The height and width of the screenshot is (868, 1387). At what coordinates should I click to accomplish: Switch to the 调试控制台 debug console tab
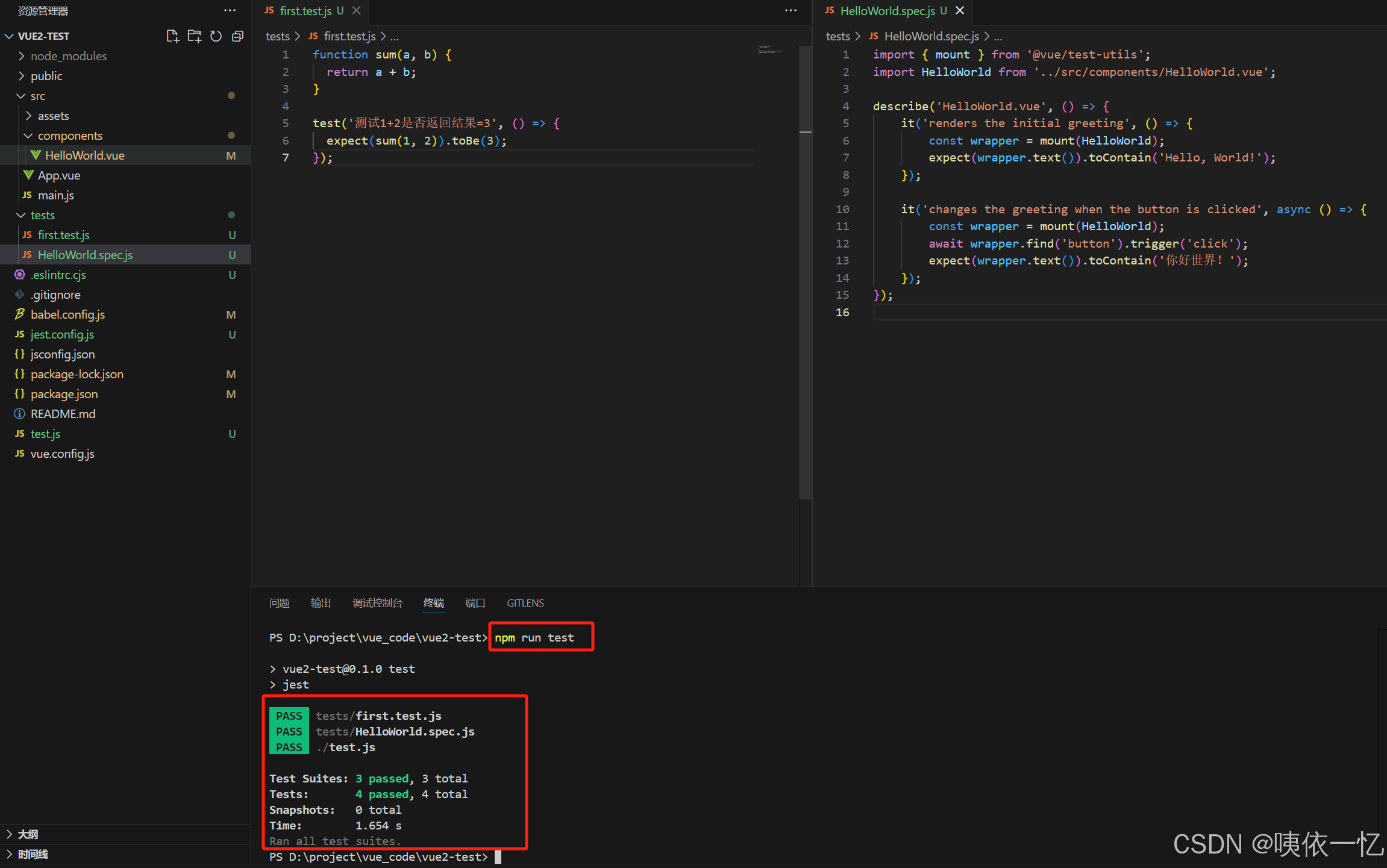377,603
